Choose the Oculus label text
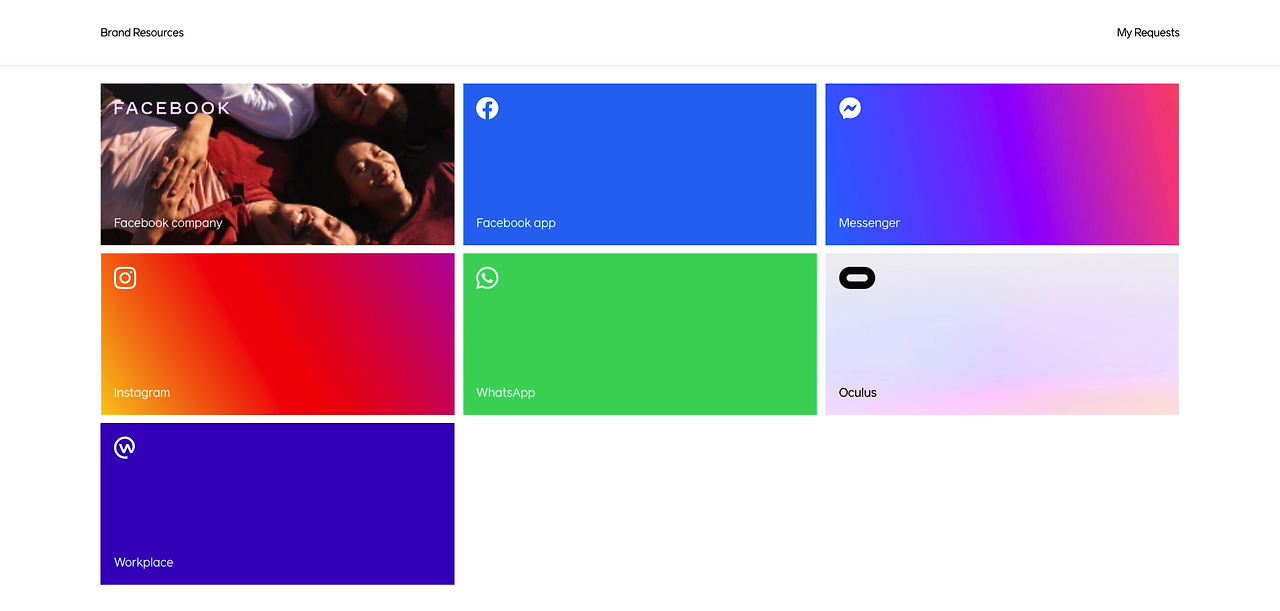 coord(858,393)
